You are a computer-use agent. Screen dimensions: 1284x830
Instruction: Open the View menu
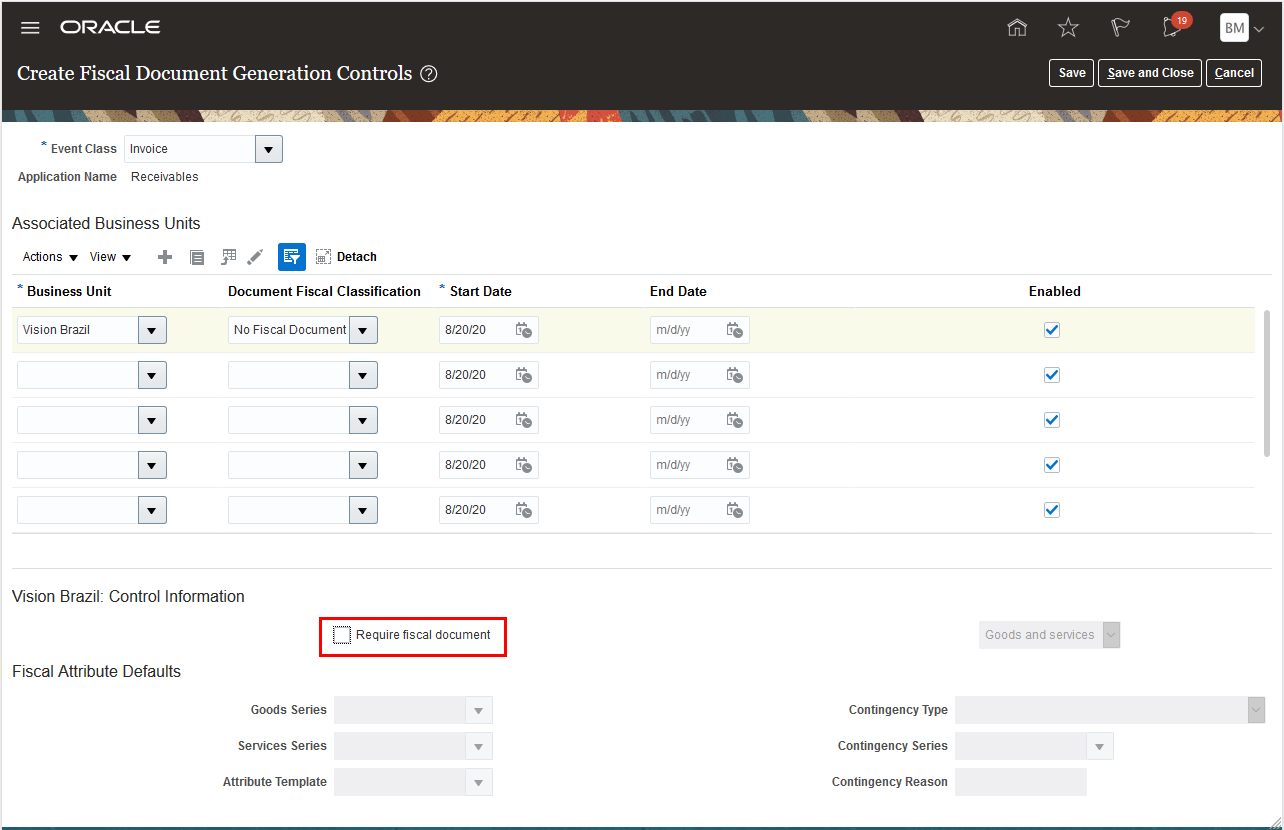pos(110,257)
